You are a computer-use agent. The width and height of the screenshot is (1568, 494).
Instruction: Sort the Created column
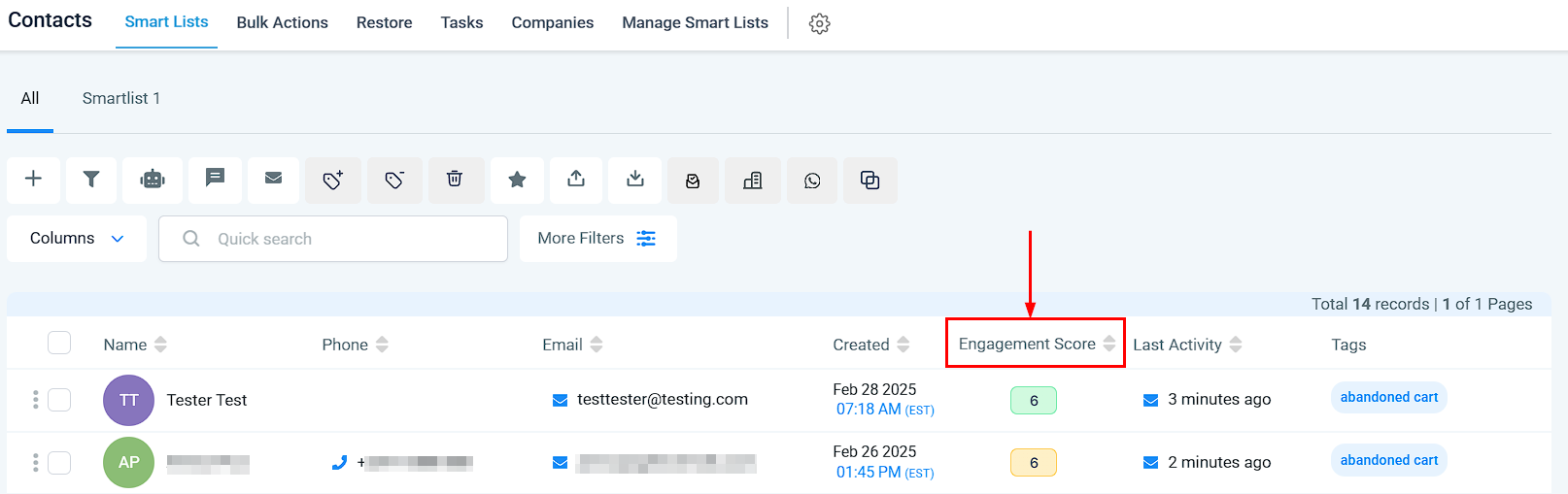903,345
